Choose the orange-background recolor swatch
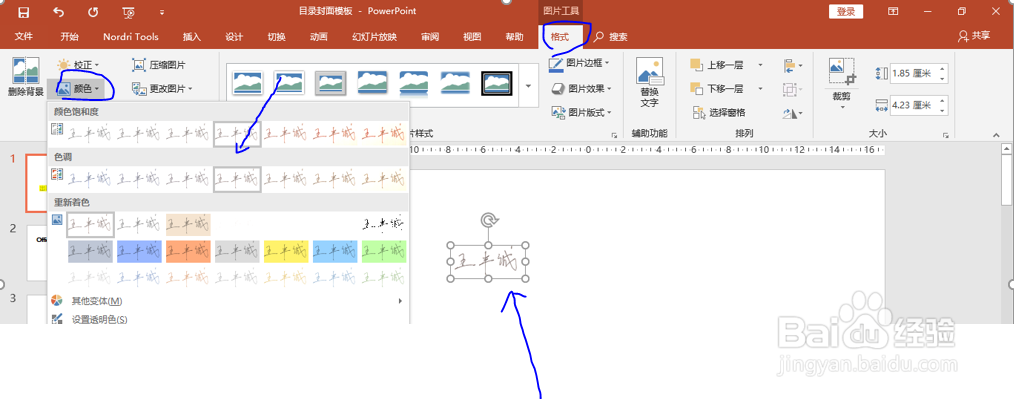Viewport: 1014px width, 399px height. 188,251
